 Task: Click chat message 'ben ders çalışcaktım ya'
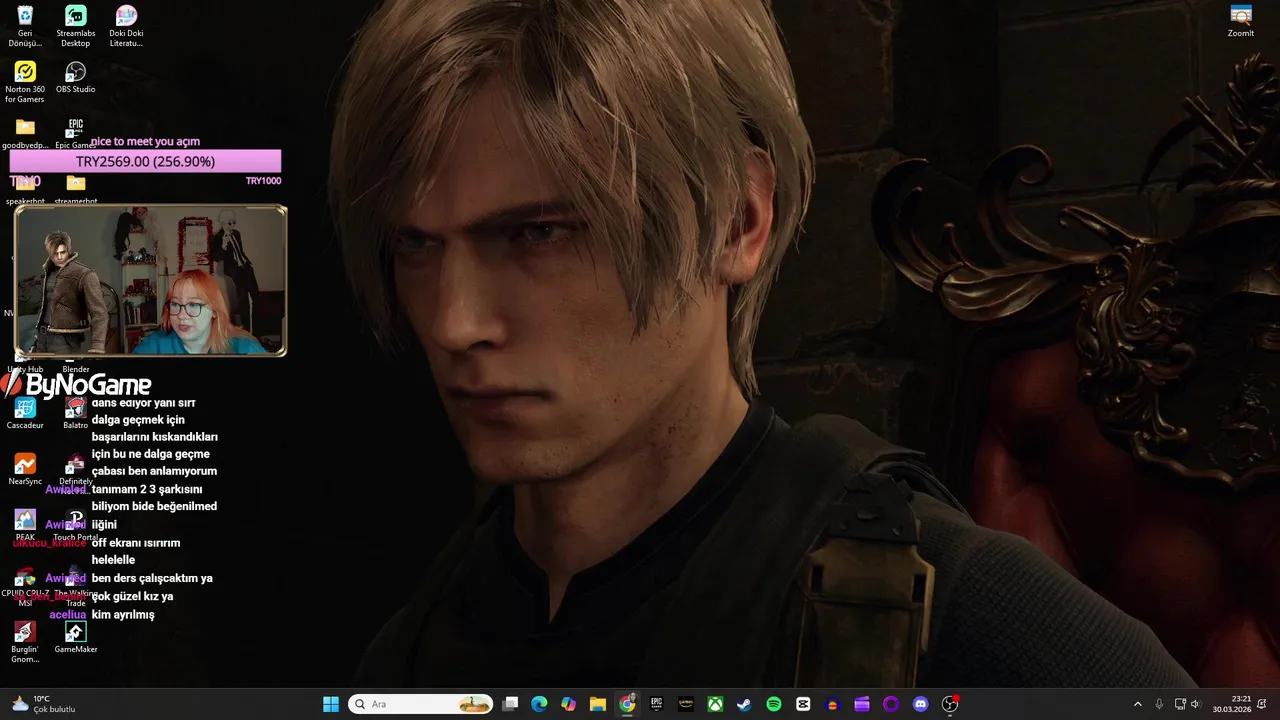[x=152, y=578]
